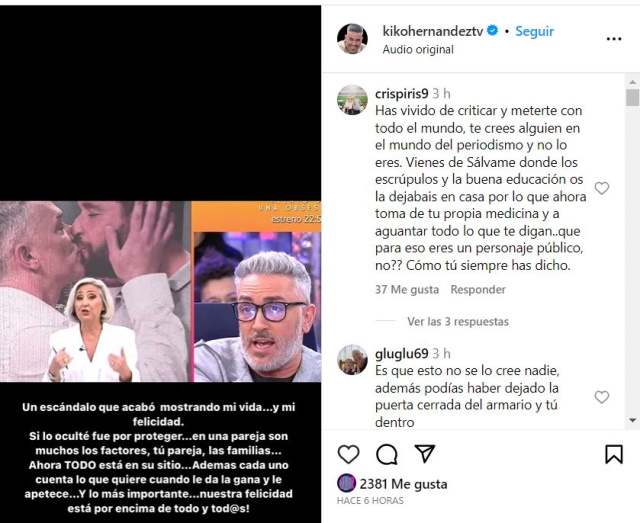The height and width of the screenshot is (523, 640).
Task: View who liked: 2381 Me gusta
Action: coord(403,484)
